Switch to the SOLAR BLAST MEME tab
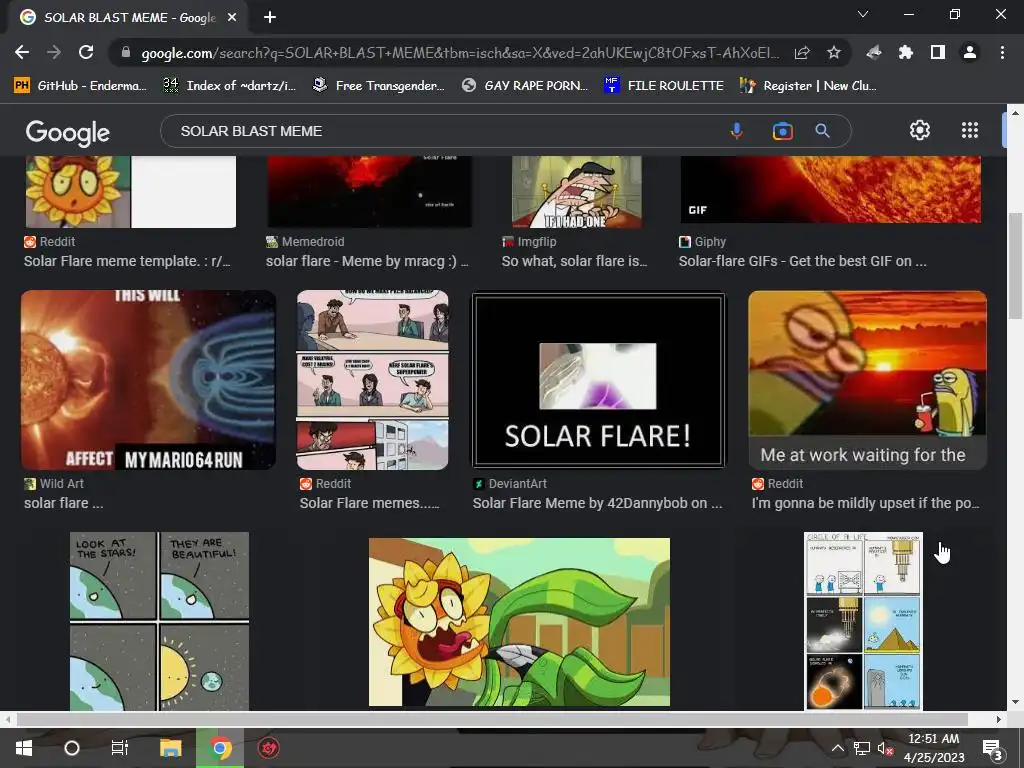Screen dimensions: 1024x768 (128, 18)
